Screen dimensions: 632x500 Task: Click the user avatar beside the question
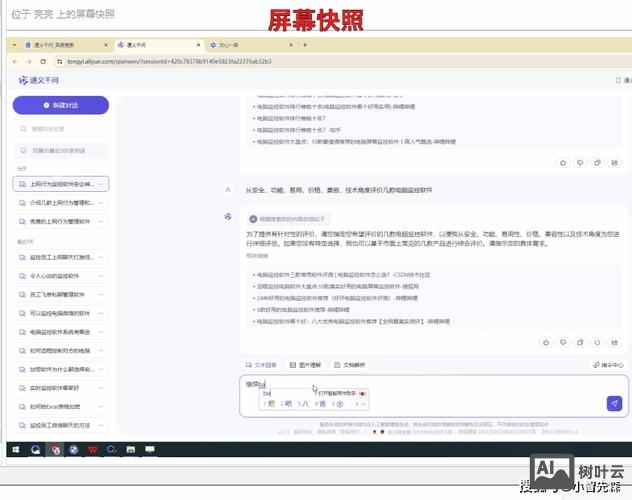pyautogui.click(x=228, y=190)
